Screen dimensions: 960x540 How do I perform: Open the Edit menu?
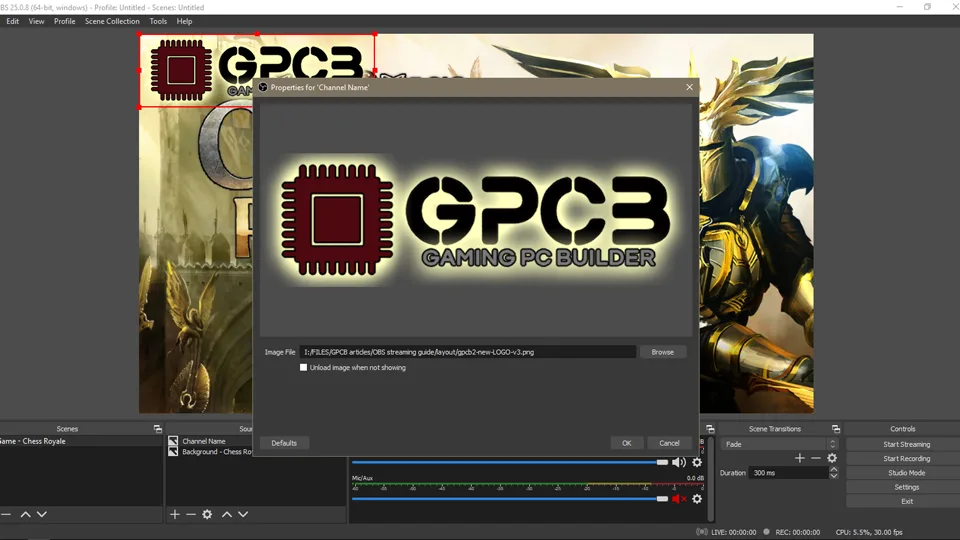pyautogui.click(x=12, y=21)
